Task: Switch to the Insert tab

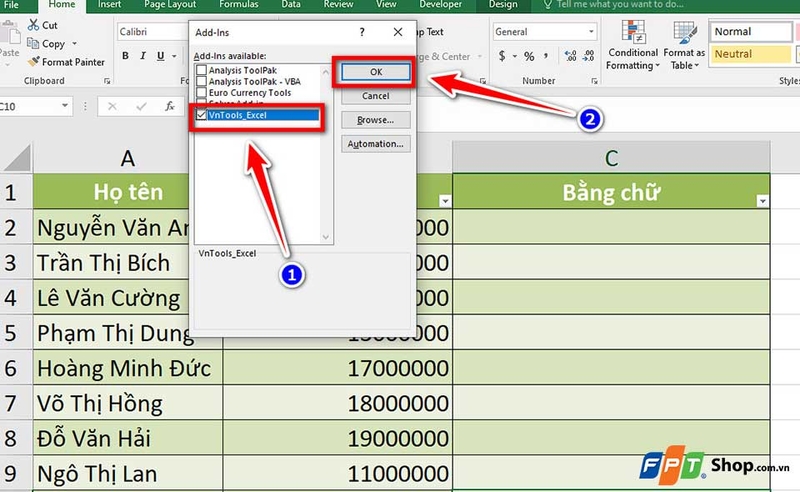Action: click(x=109, y=4)
